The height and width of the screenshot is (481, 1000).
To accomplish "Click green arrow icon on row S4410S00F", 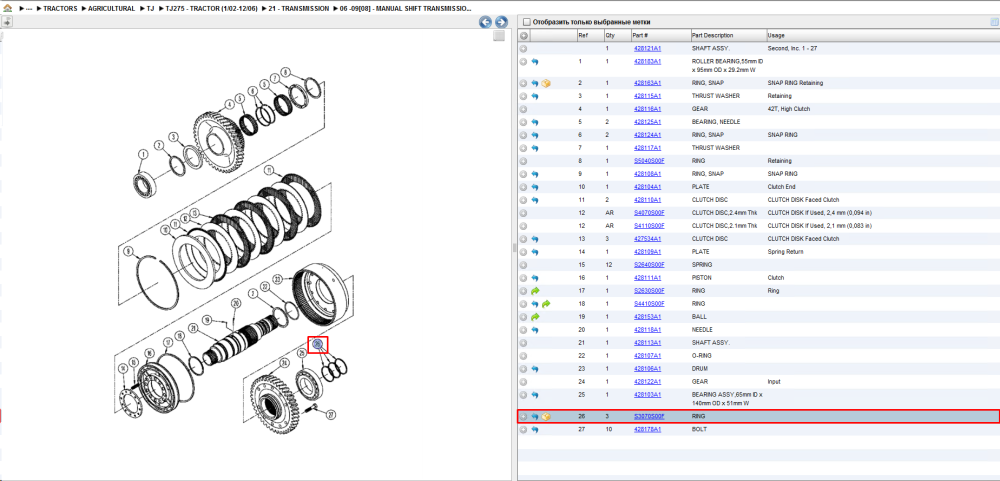I will point(546,304).
